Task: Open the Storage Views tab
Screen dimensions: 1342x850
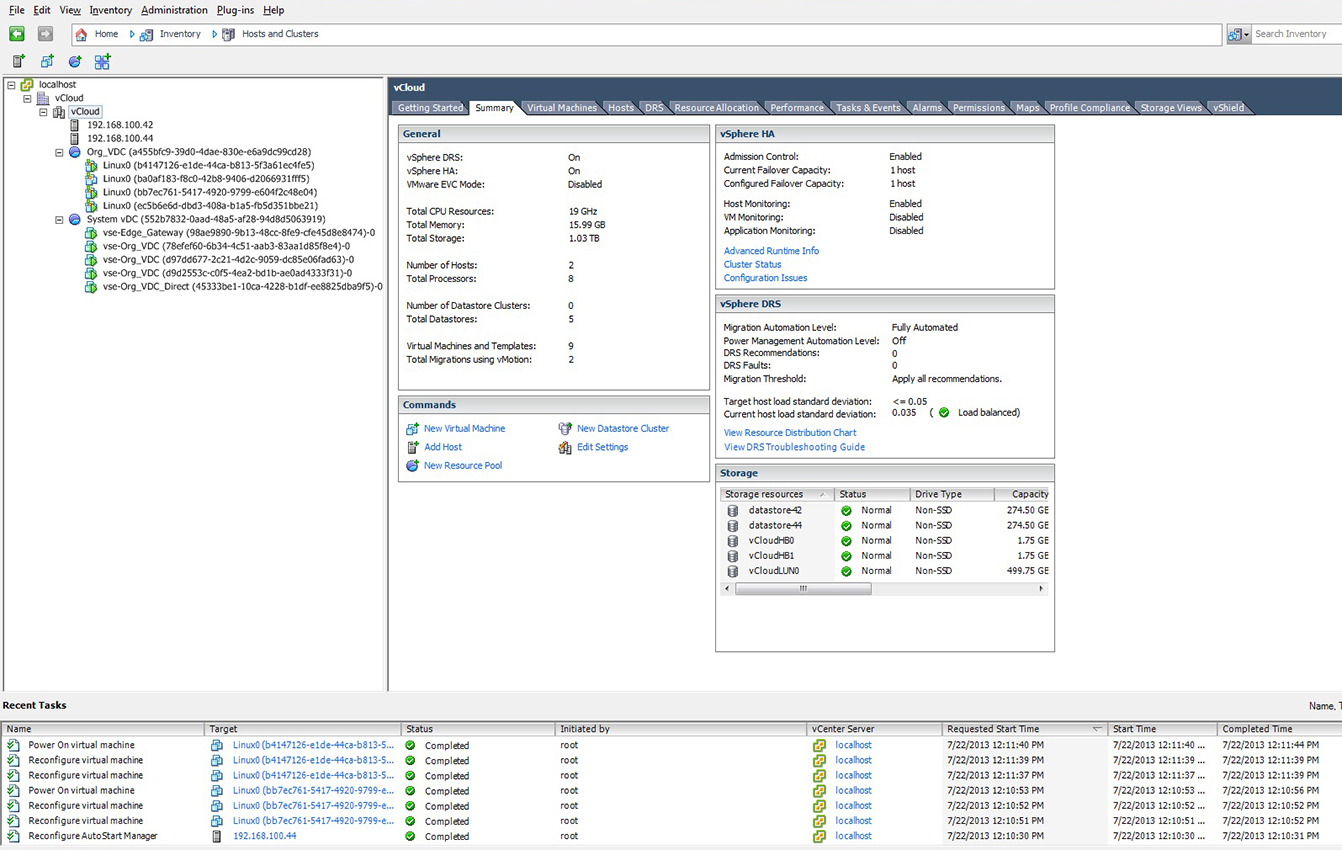Action: 1171,108
